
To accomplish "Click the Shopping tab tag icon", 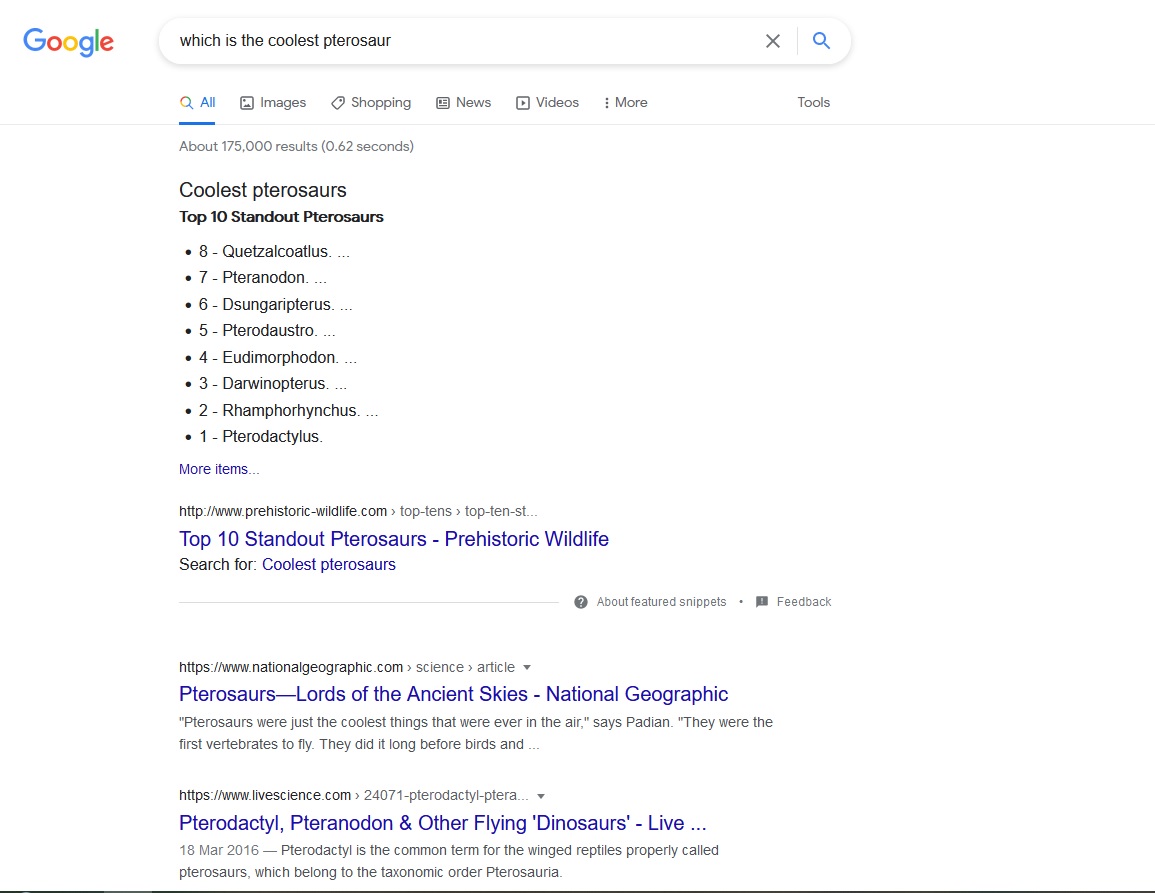I will pos(337,103).
